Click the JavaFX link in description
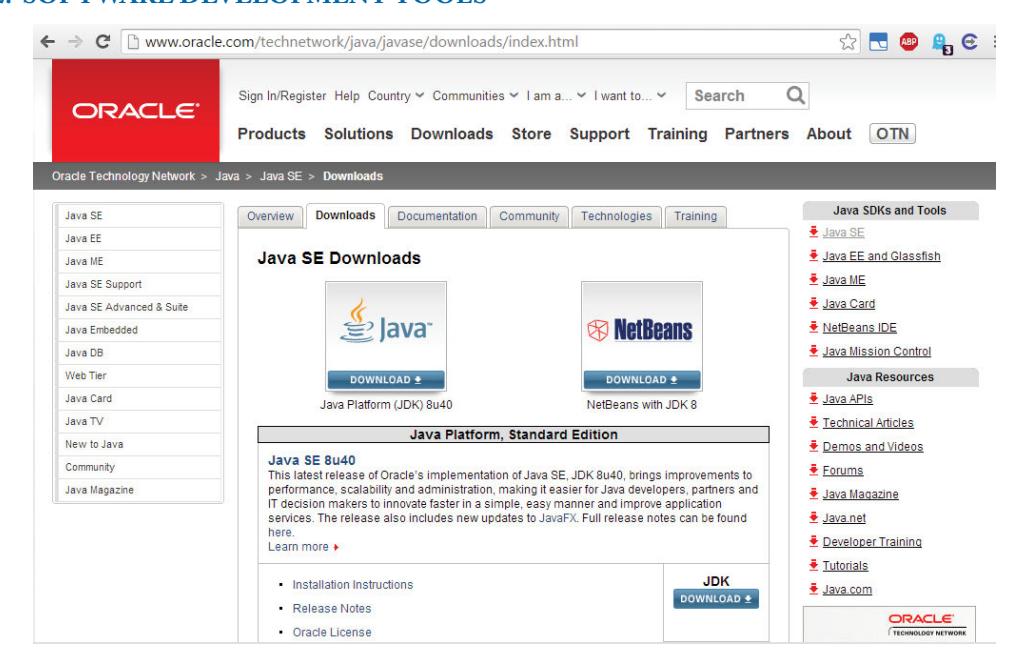Image resolution: width=1024 pixels, height=672 pixels. (558, 518)
